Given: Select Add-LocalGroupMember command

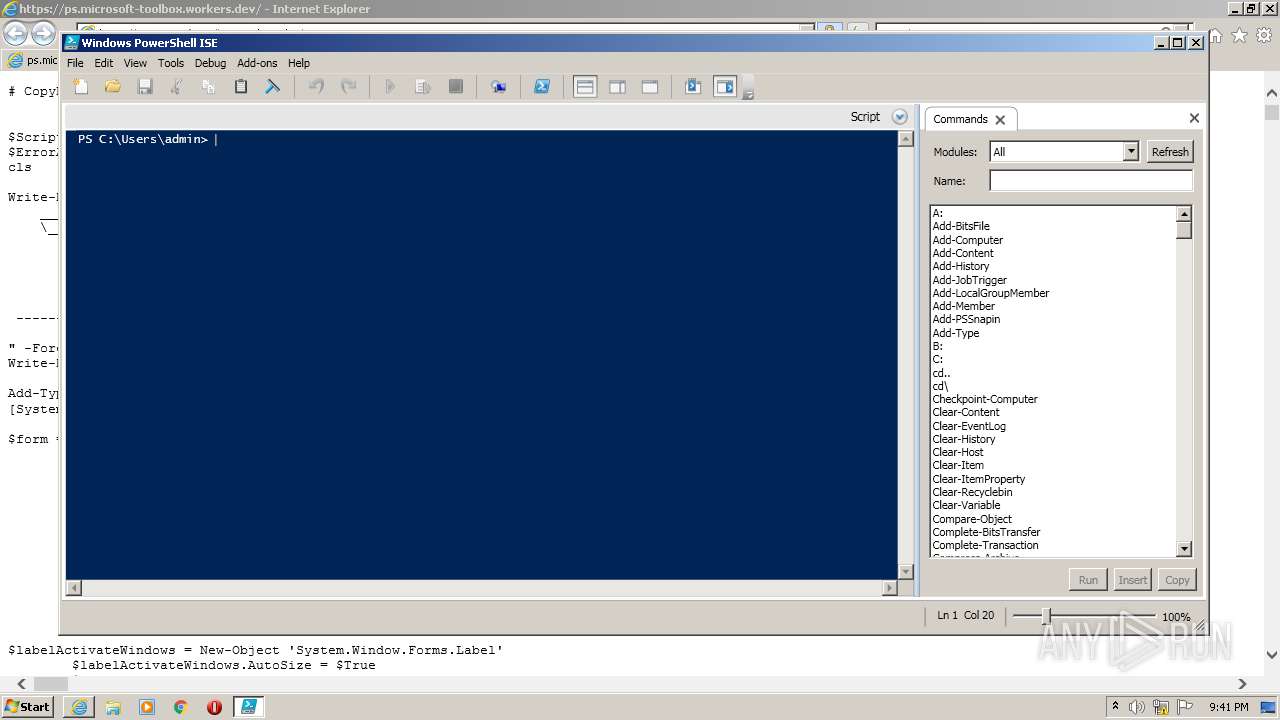Looking at the screenshot, I should click(x=991, y=293).
